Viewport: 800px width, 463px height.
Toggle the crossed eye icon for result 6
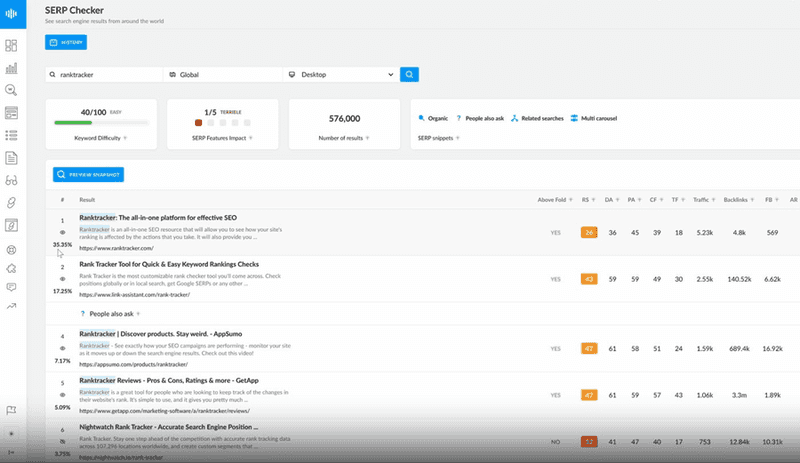[x=63, y=441]
